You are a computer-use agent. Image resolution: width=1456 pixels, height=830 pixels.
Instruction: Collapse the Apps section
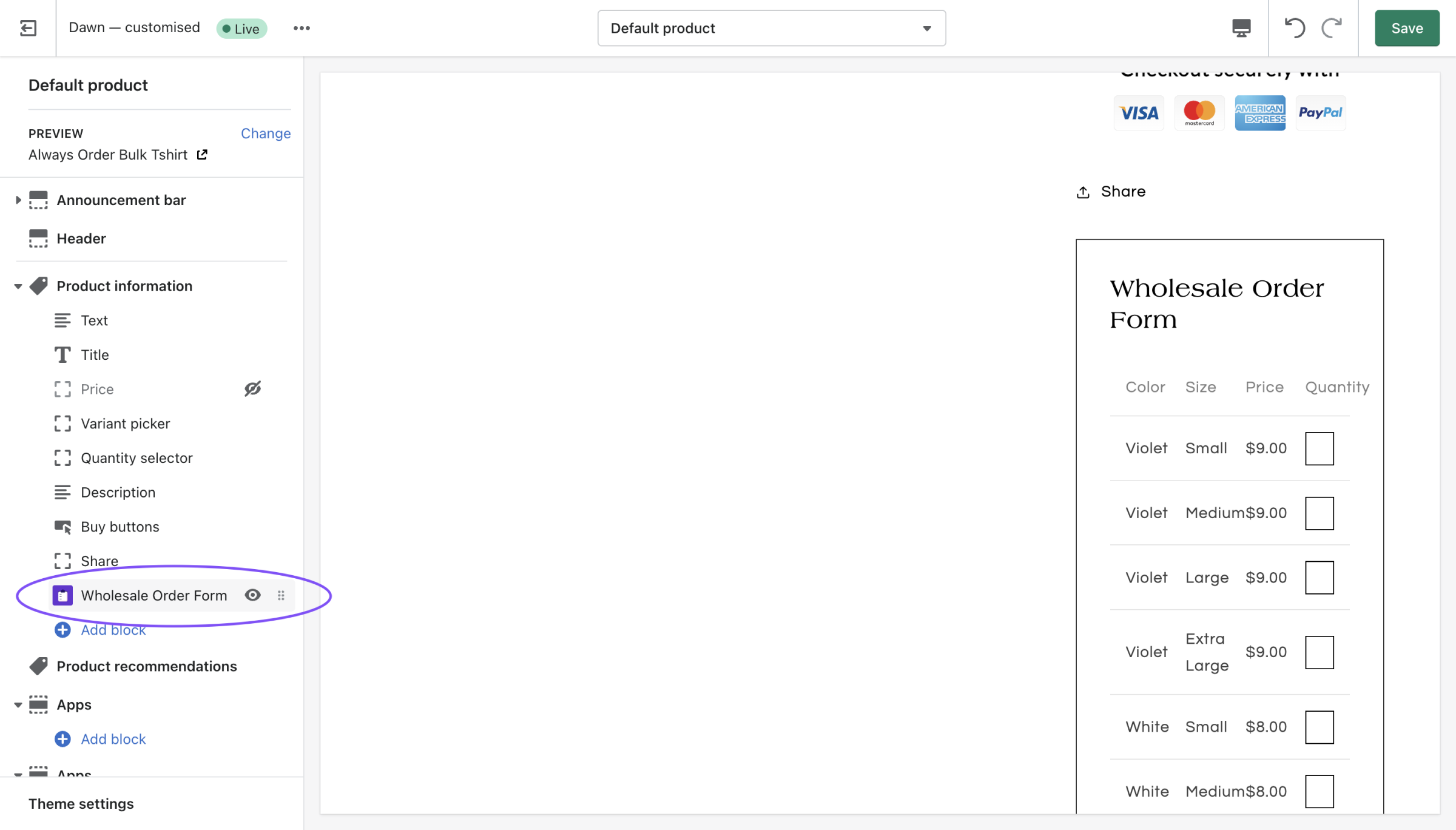[18, 704]
